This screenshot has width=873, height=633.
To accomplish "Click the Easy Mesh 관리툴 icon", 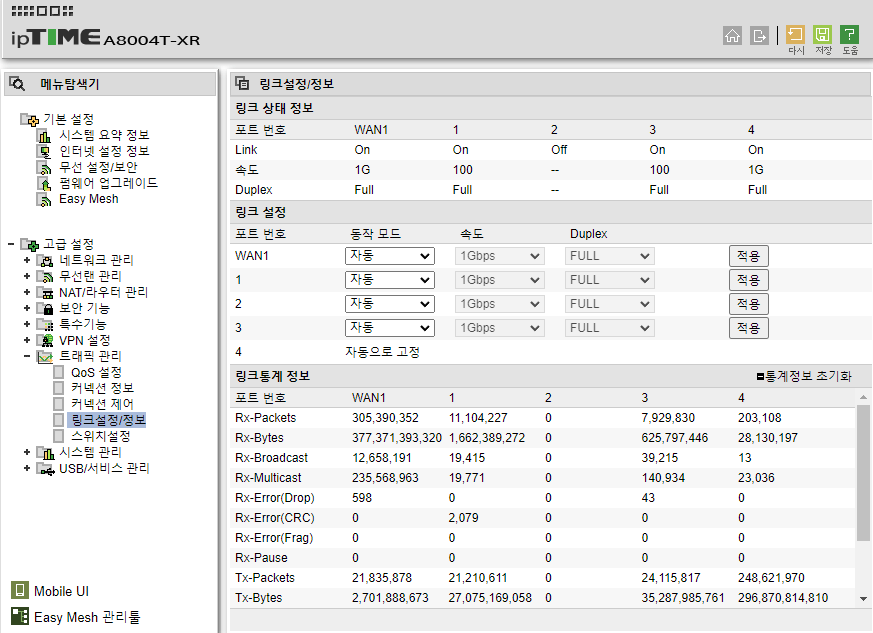I will pyautogui.click(x=19, y=616).
